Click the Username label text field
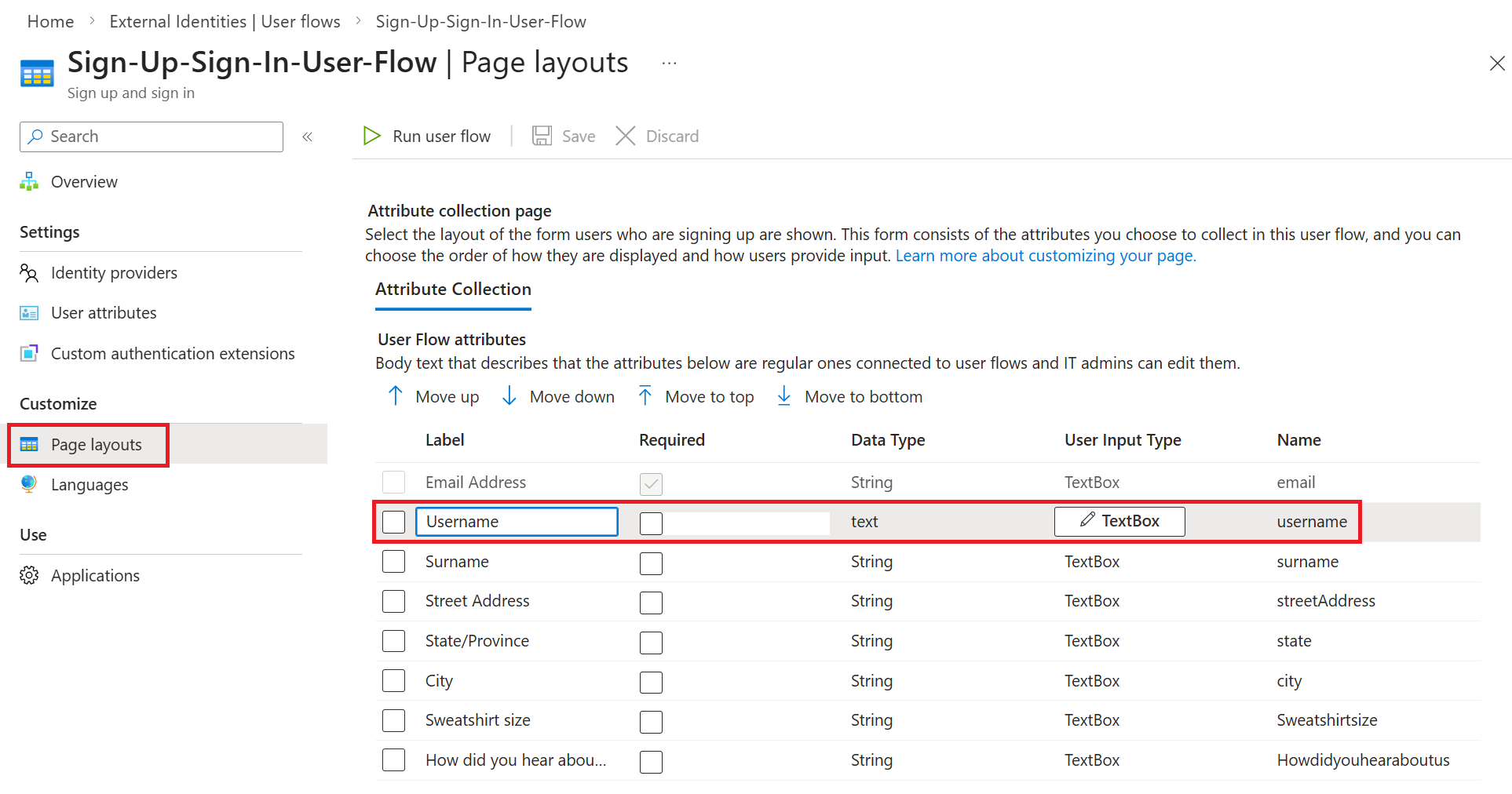Screen dimensions: 1512x794 point(517,522)
